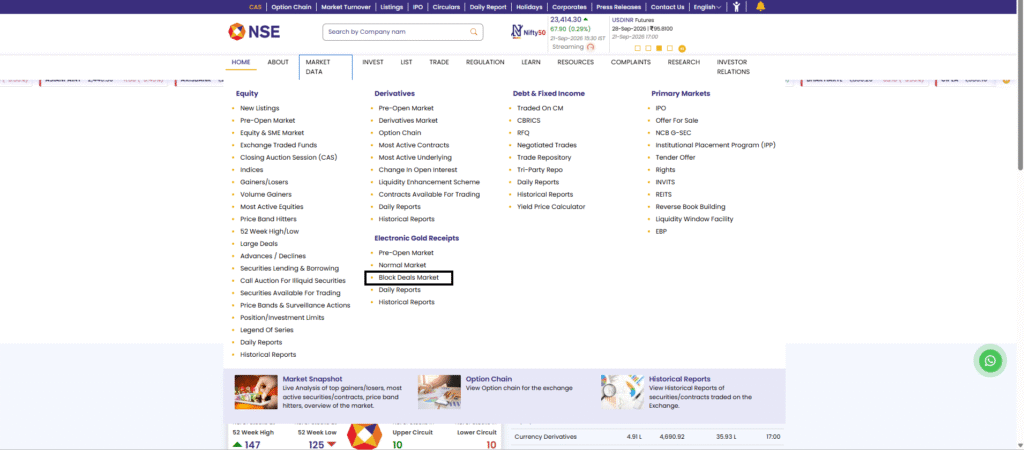
Task: Select the fourth carousel indicator square
Action: 670,48
